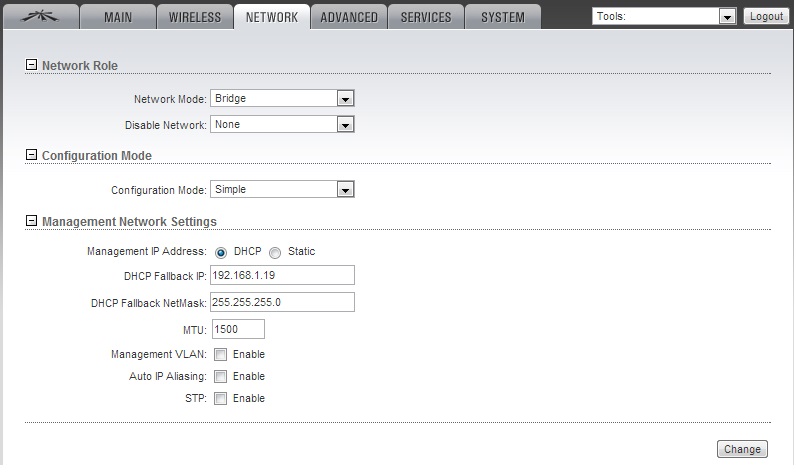Viewport: 796px width, 472px height.
Task: Enable the Auto IP Aliasing checkbox
Action: (220, 376)
